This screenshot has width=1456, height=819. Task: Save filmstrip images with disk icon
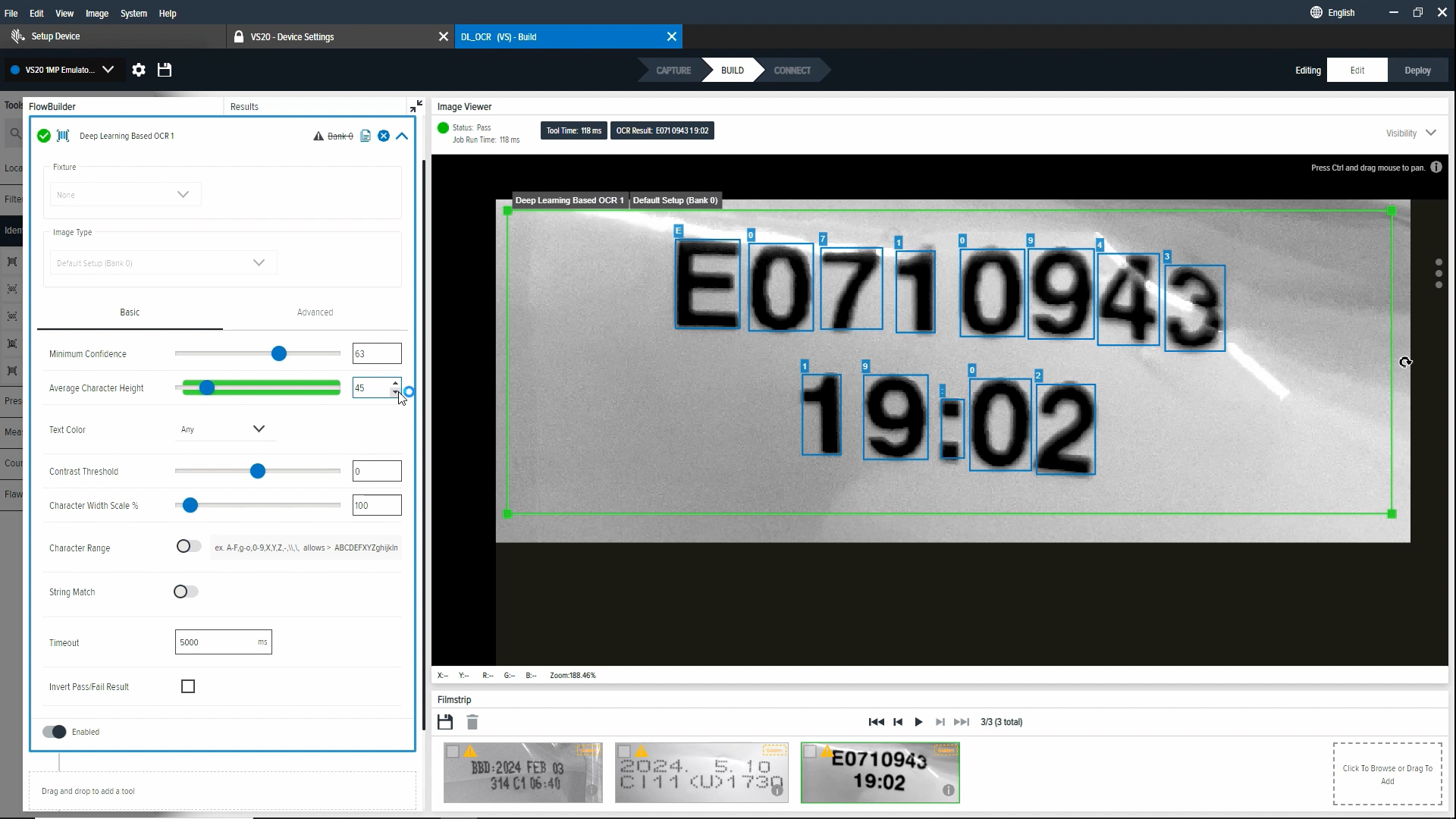pyautogui.click(x=445, y=722)
